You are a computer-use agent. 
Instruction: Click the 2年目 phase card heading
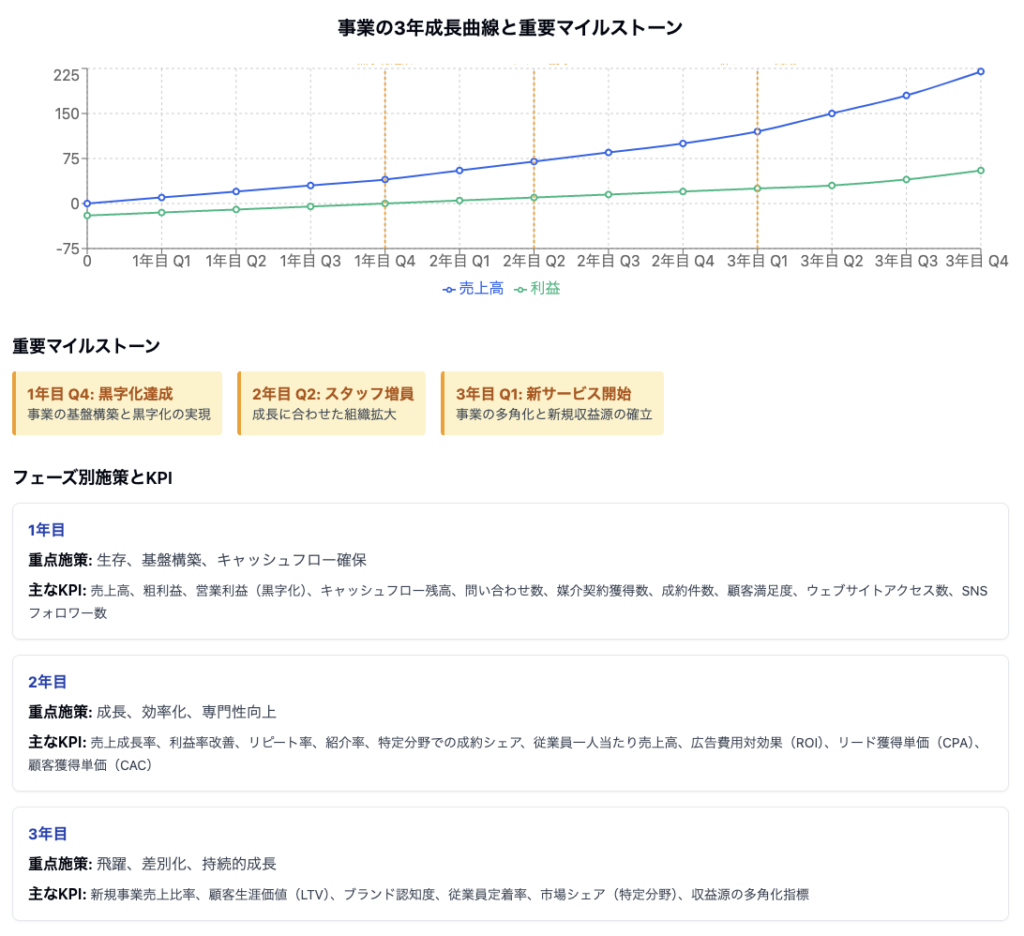point(47,681)
